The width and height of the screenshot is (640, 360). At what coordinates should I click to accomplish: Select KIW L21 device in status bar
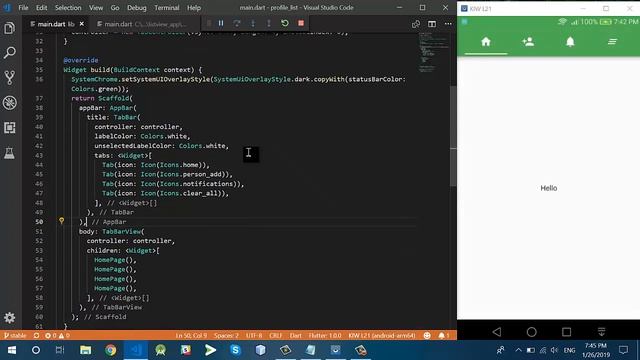(382, 336)
